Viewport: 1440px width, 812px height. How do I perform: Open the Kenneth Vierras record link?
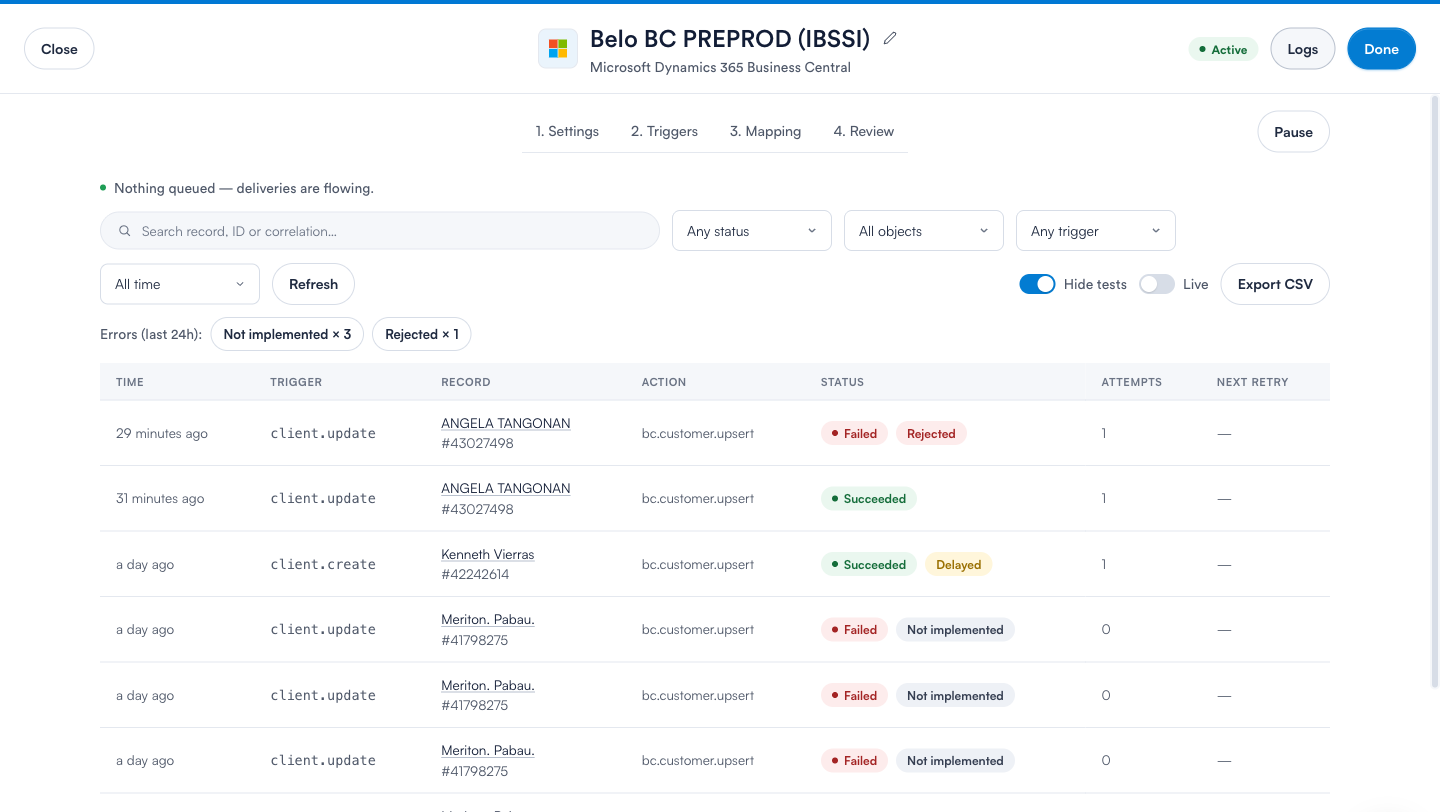pos(487,554)
